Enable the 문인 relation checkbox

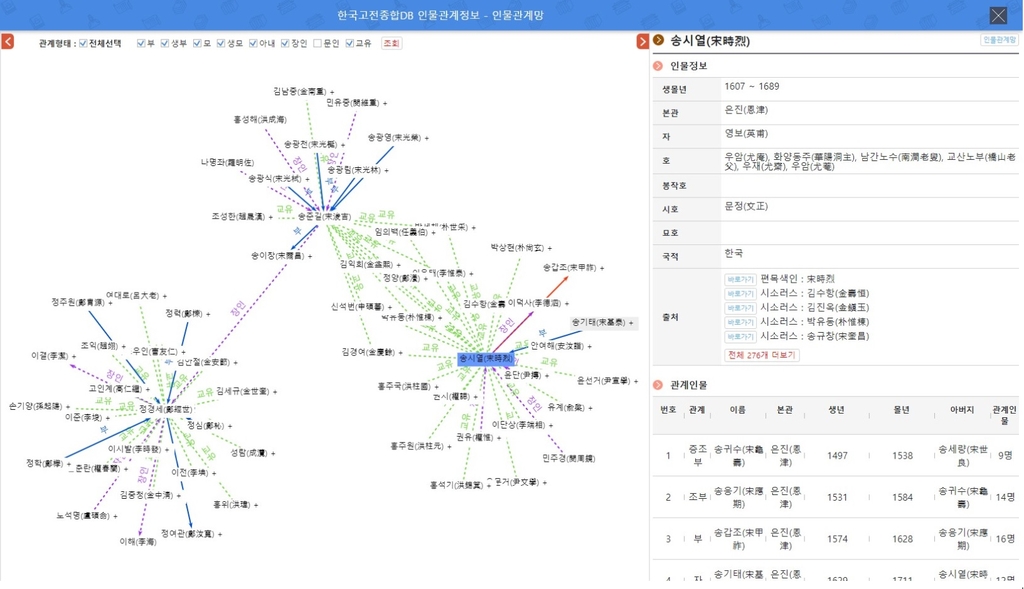pos(317,44)
